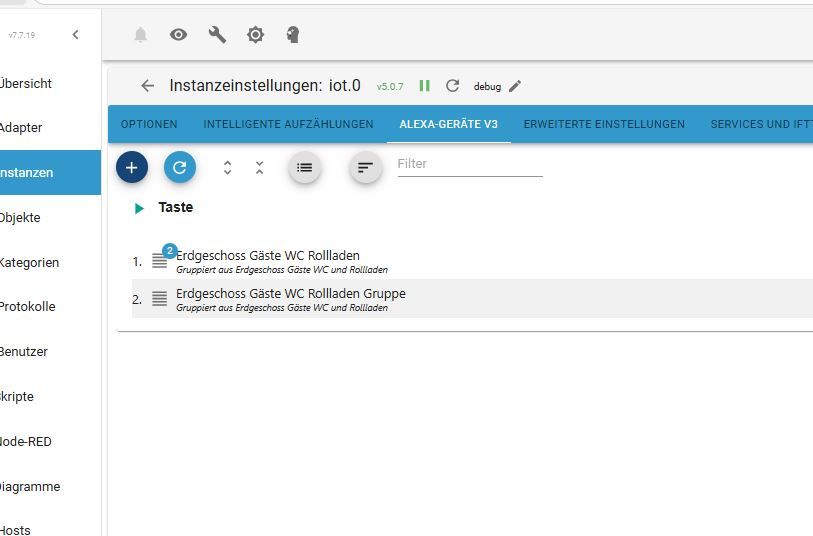Select Erdgeschoss Gäste WC Rollladen row

coord(472,261)
